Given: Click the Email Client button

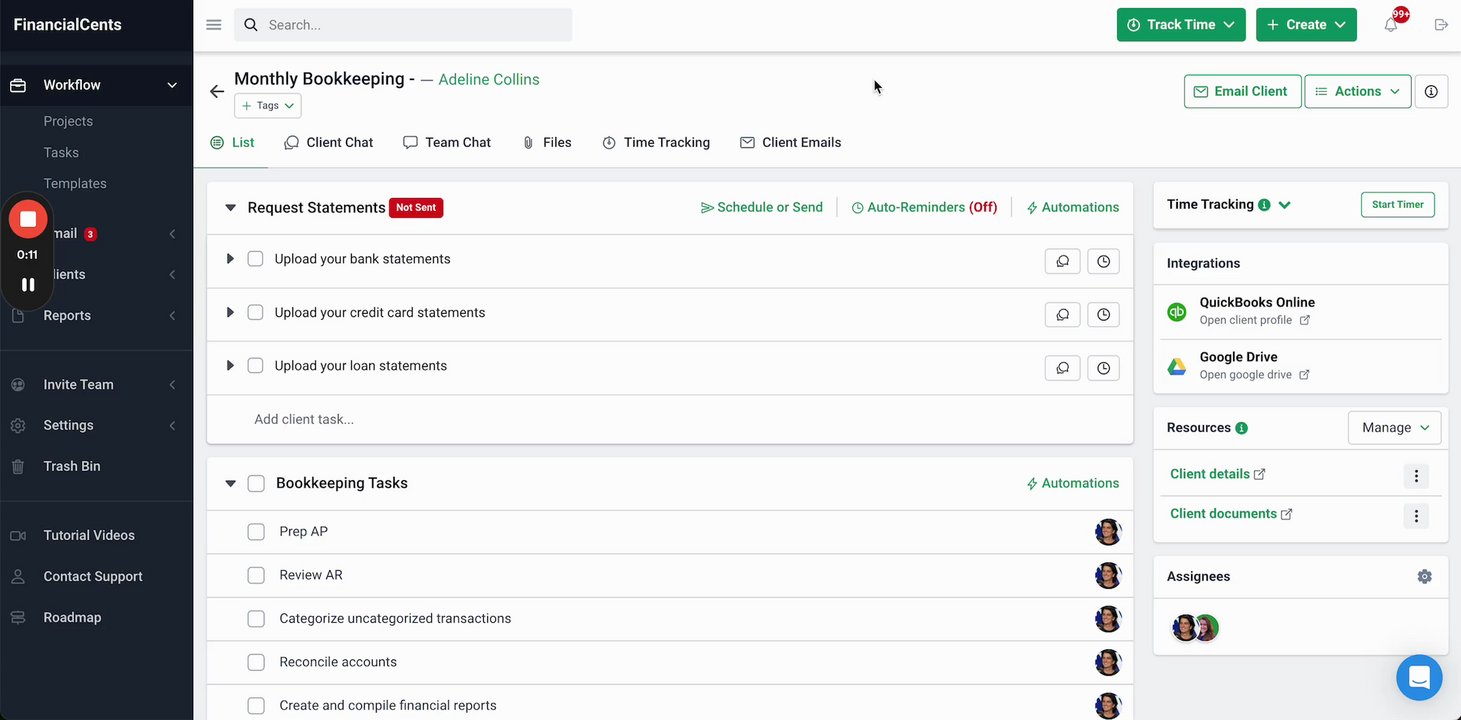Looking at the screenshot, I should tap(1242, 91).
